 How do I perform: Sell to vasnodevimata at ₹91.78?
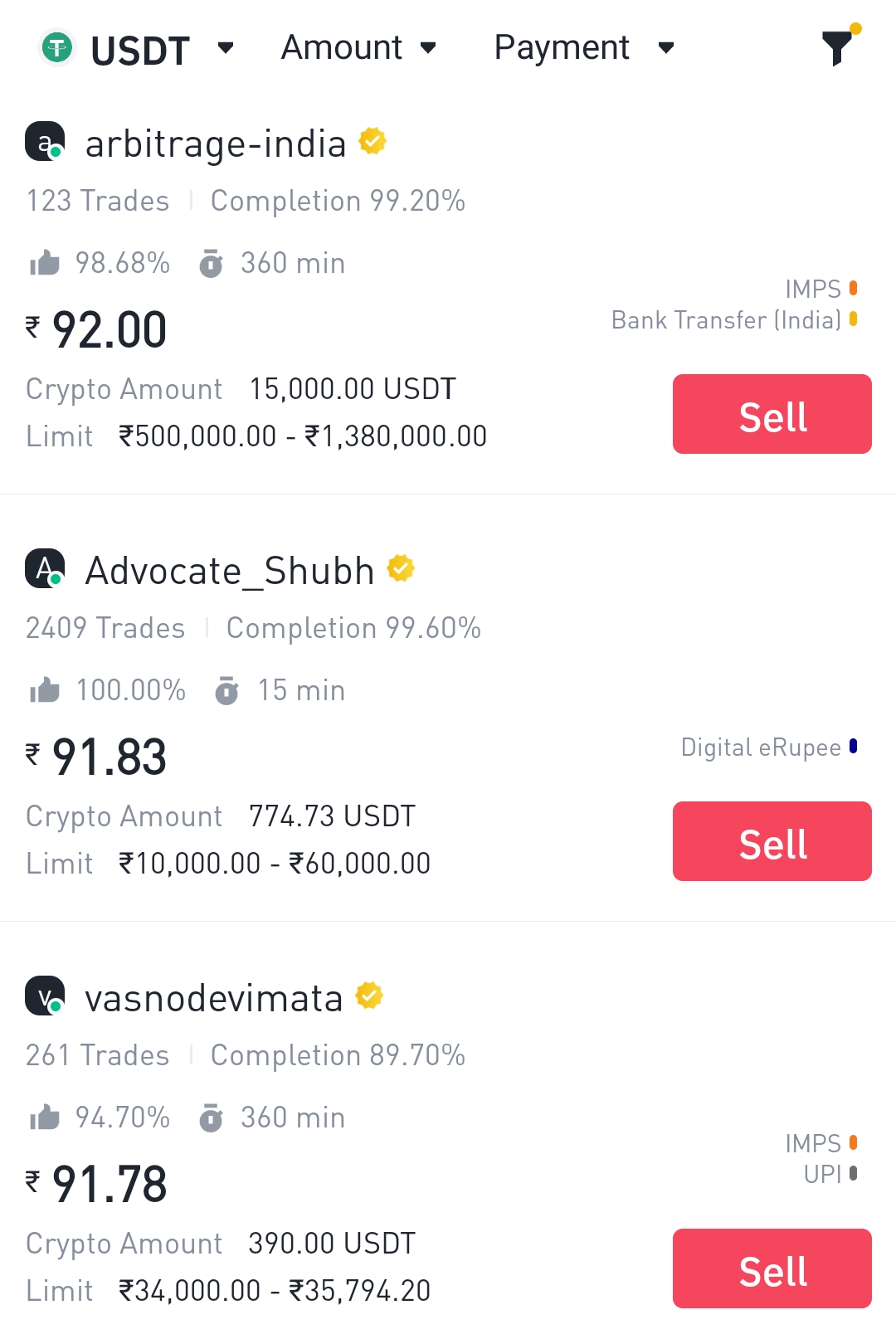[x=772, y=1268]
